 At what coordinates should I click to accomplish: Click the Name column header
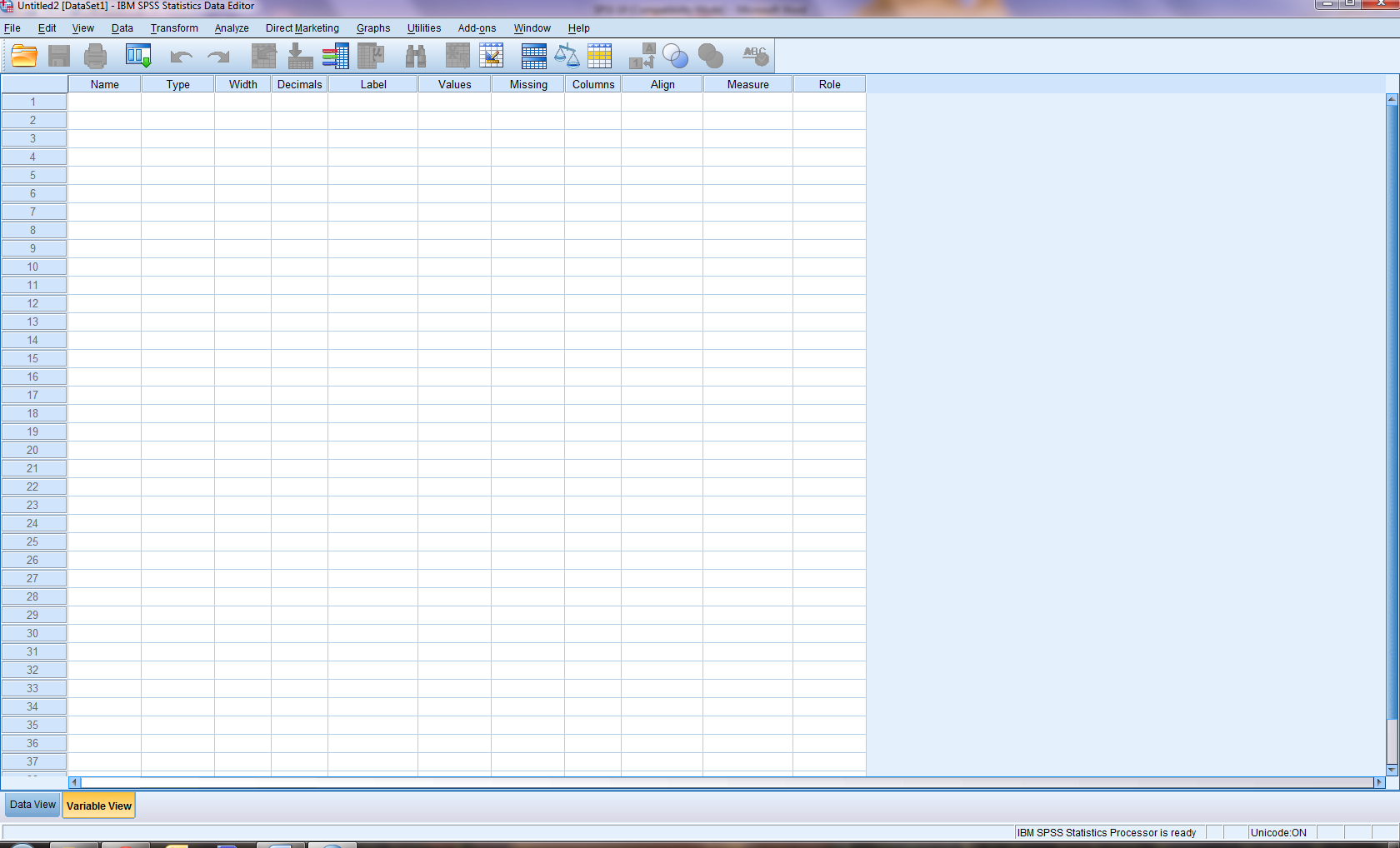[x=105, y=84]
